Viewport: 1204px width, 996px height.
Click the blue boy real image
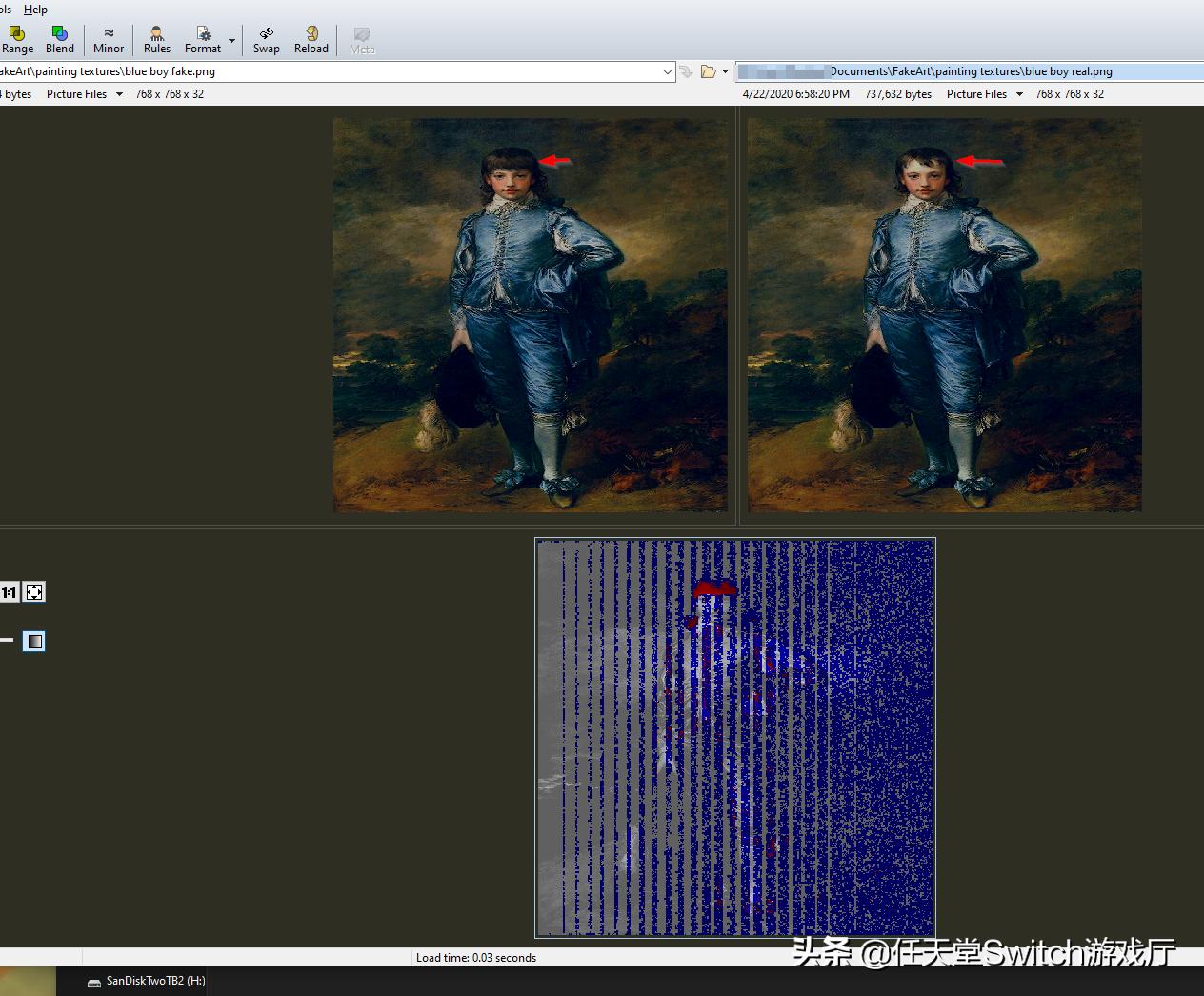944,315
